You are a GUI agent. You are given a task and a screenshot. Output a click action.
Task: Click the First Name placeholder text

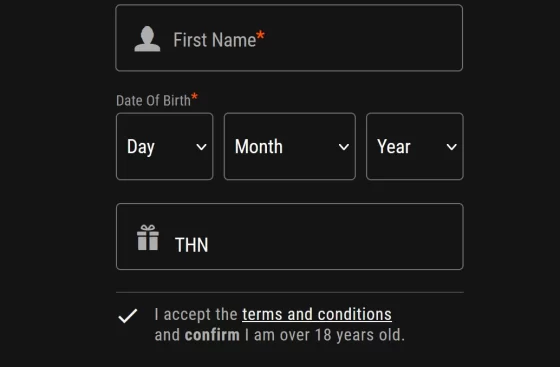click(215, 40)
